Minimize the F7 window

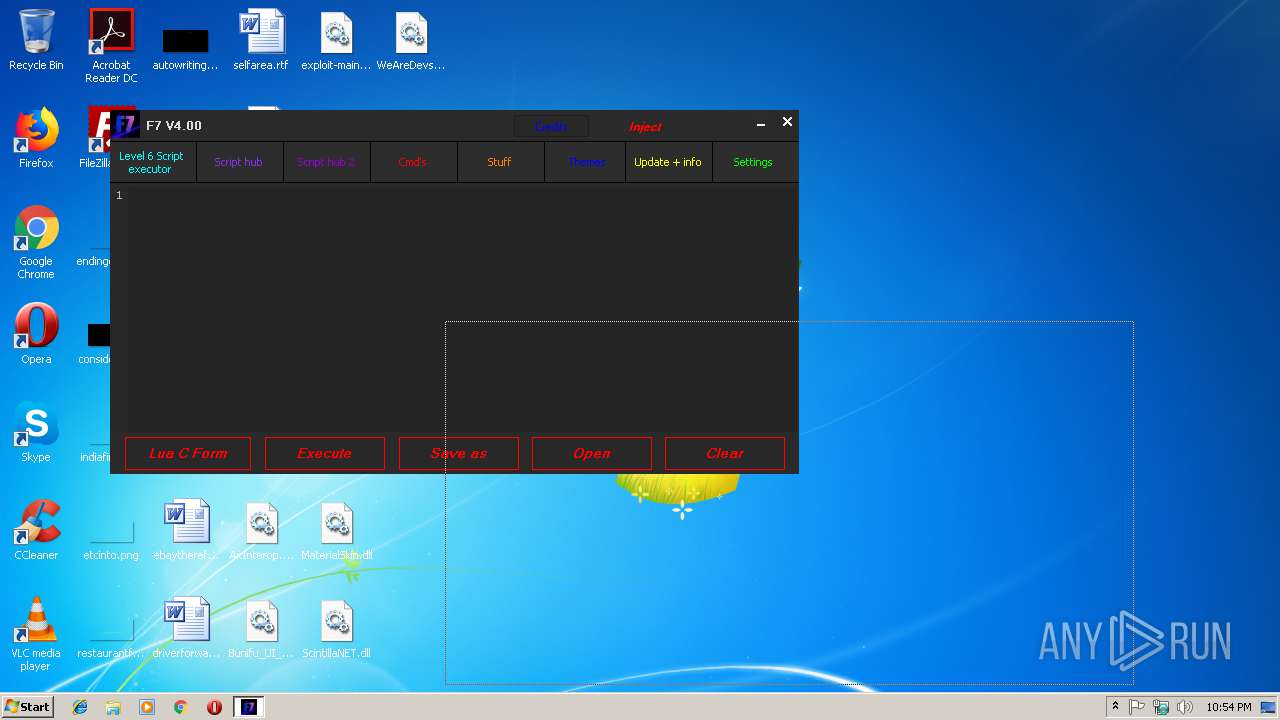(761, 124)
